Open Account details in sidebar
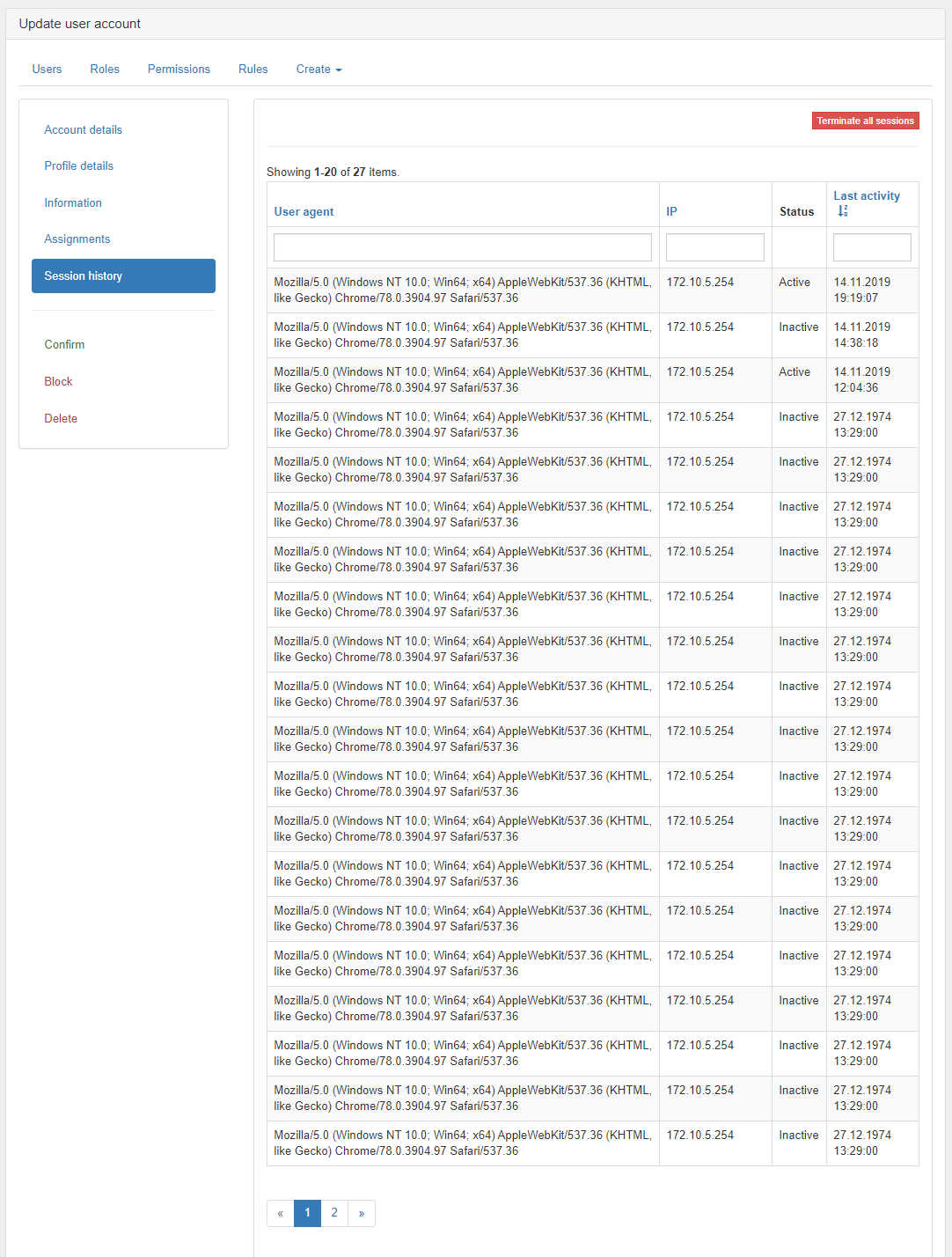 [84, 129]
